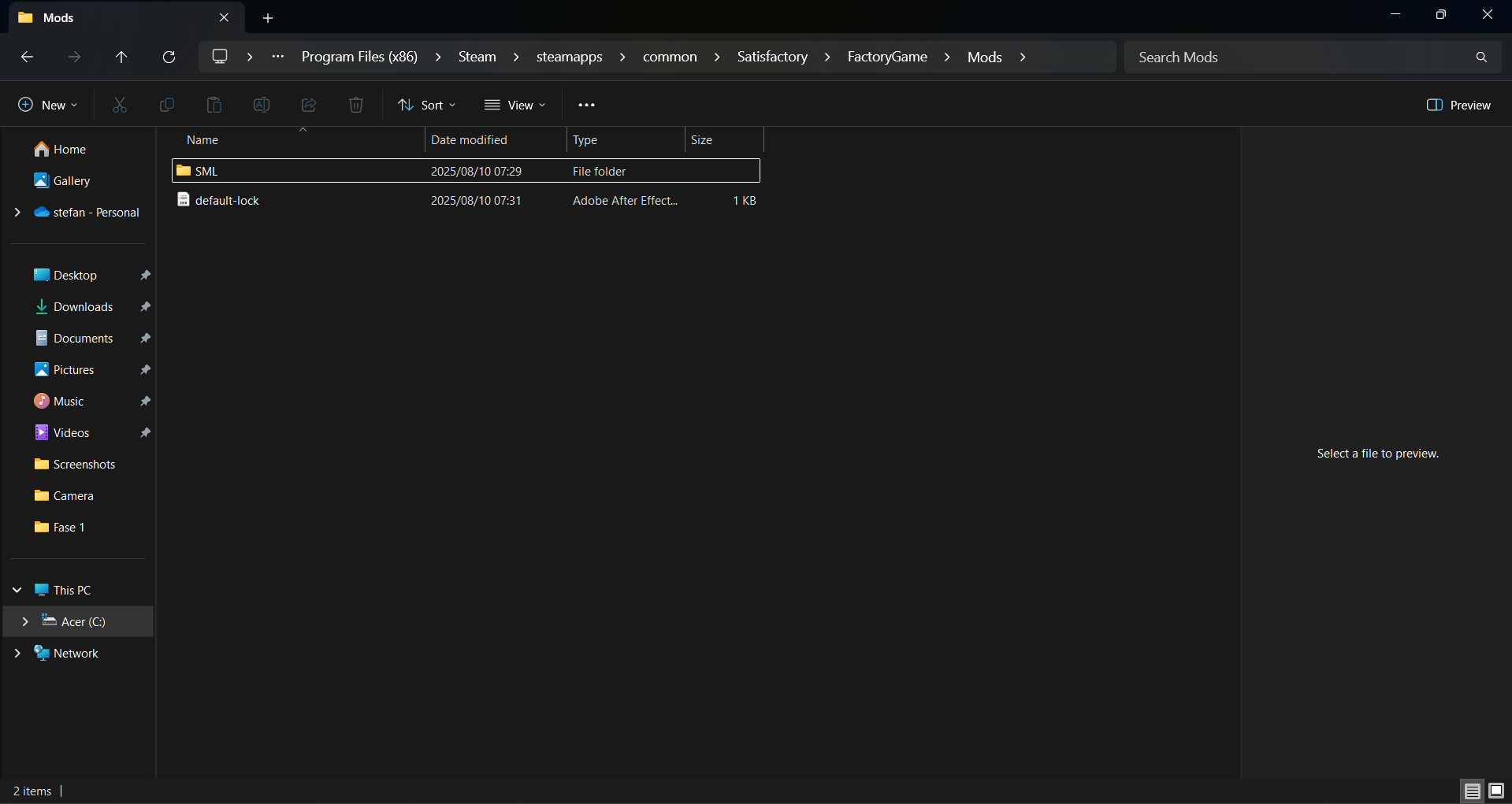Select the Mods tab title
1512x804 pixels.
click(x=58, y=17)
